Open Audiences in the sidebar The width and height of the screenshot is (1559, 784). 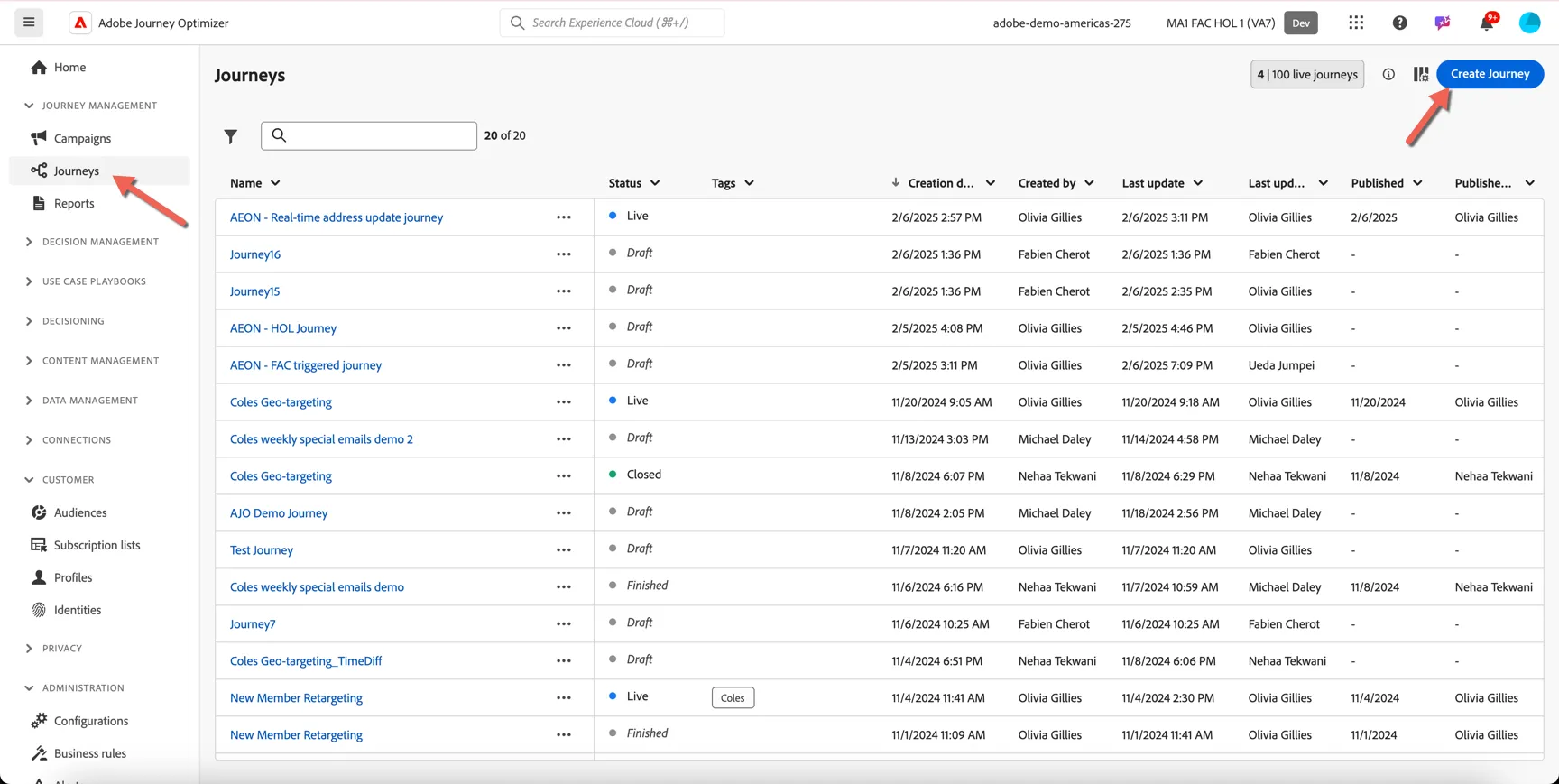80,512
